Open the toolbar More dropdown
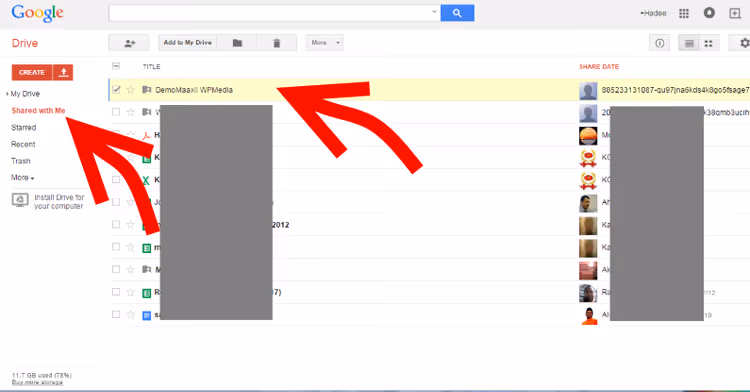 pos(324,43)
